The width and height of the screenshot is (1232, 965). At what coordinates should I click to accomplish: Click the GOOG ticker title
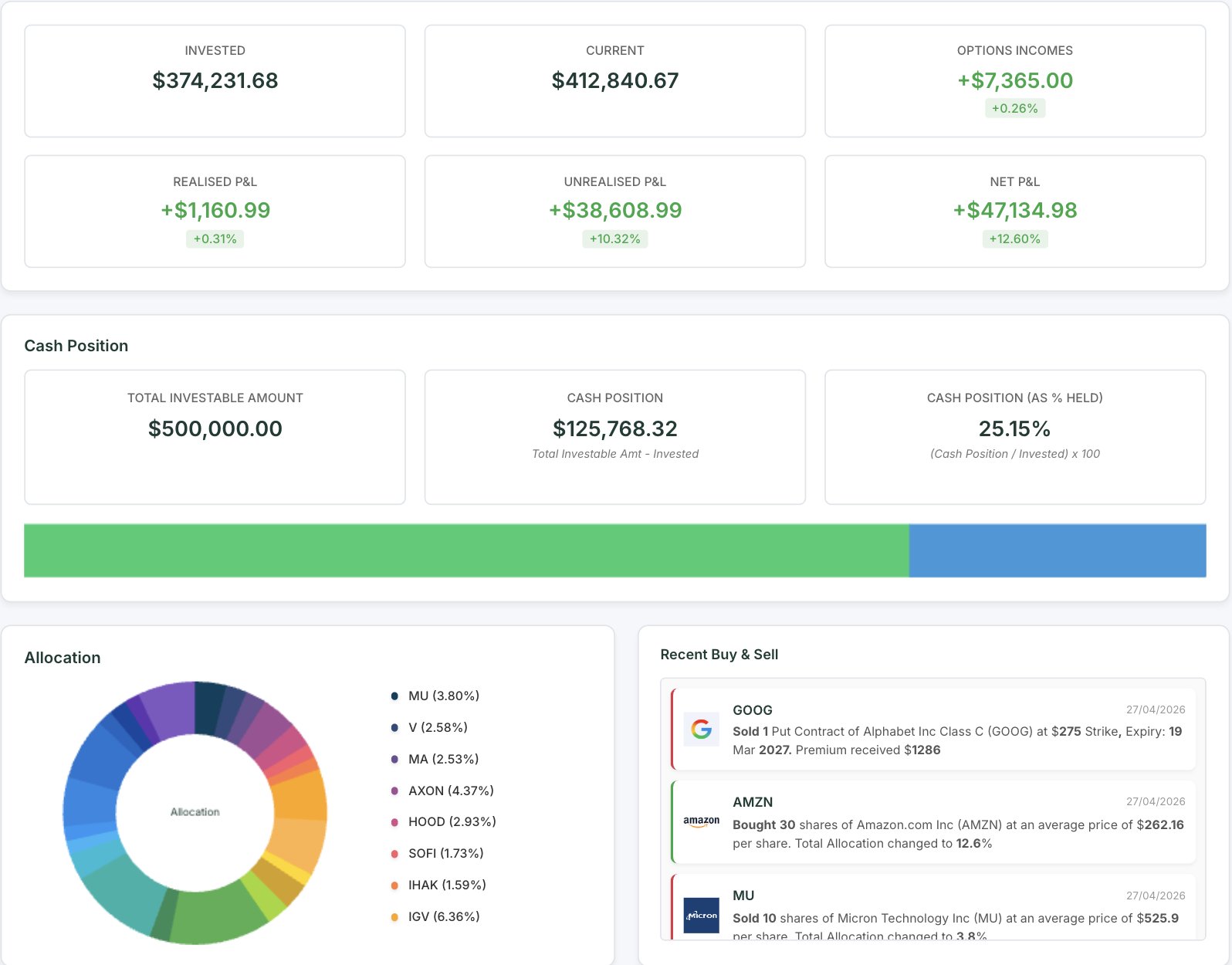[753, 710]
